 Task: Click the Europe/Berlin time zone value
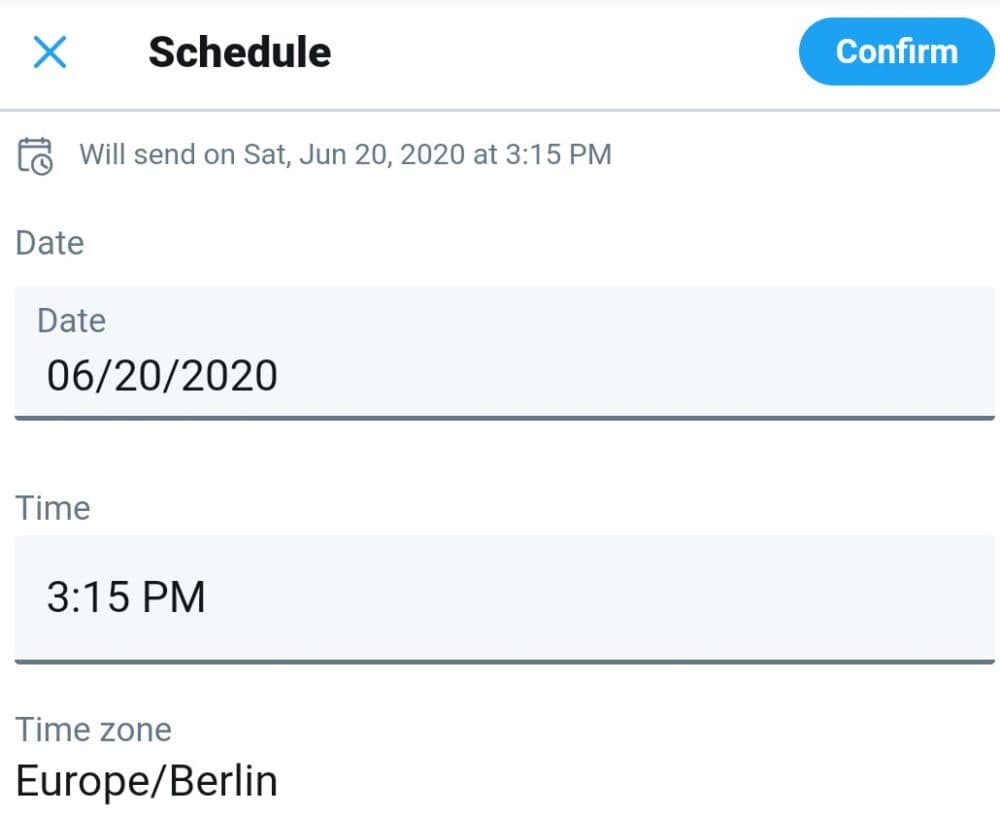[146, 781]
